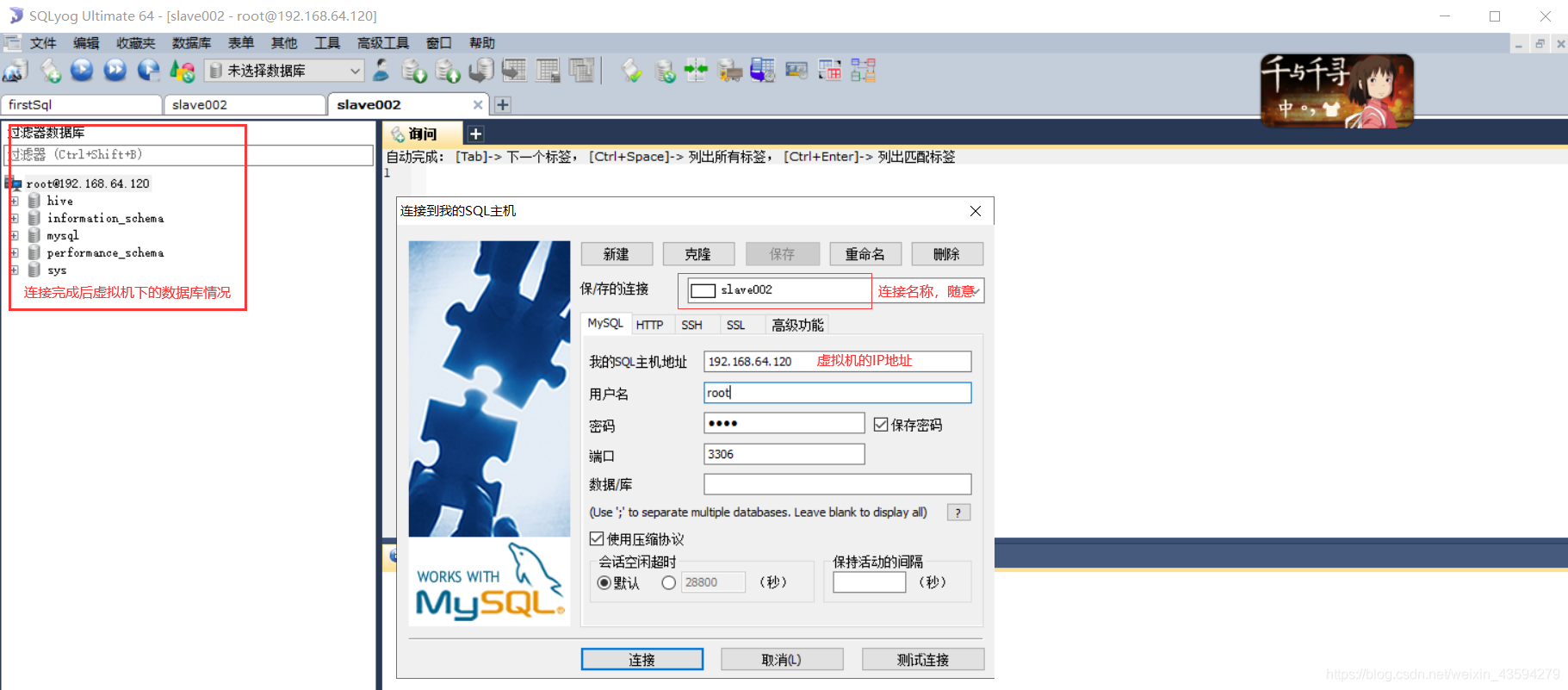Viewport: 1568px width, 690px height.
Task: Close the 连接到我的SQL主机 dialog with X
Action: [x=976, y=211]
